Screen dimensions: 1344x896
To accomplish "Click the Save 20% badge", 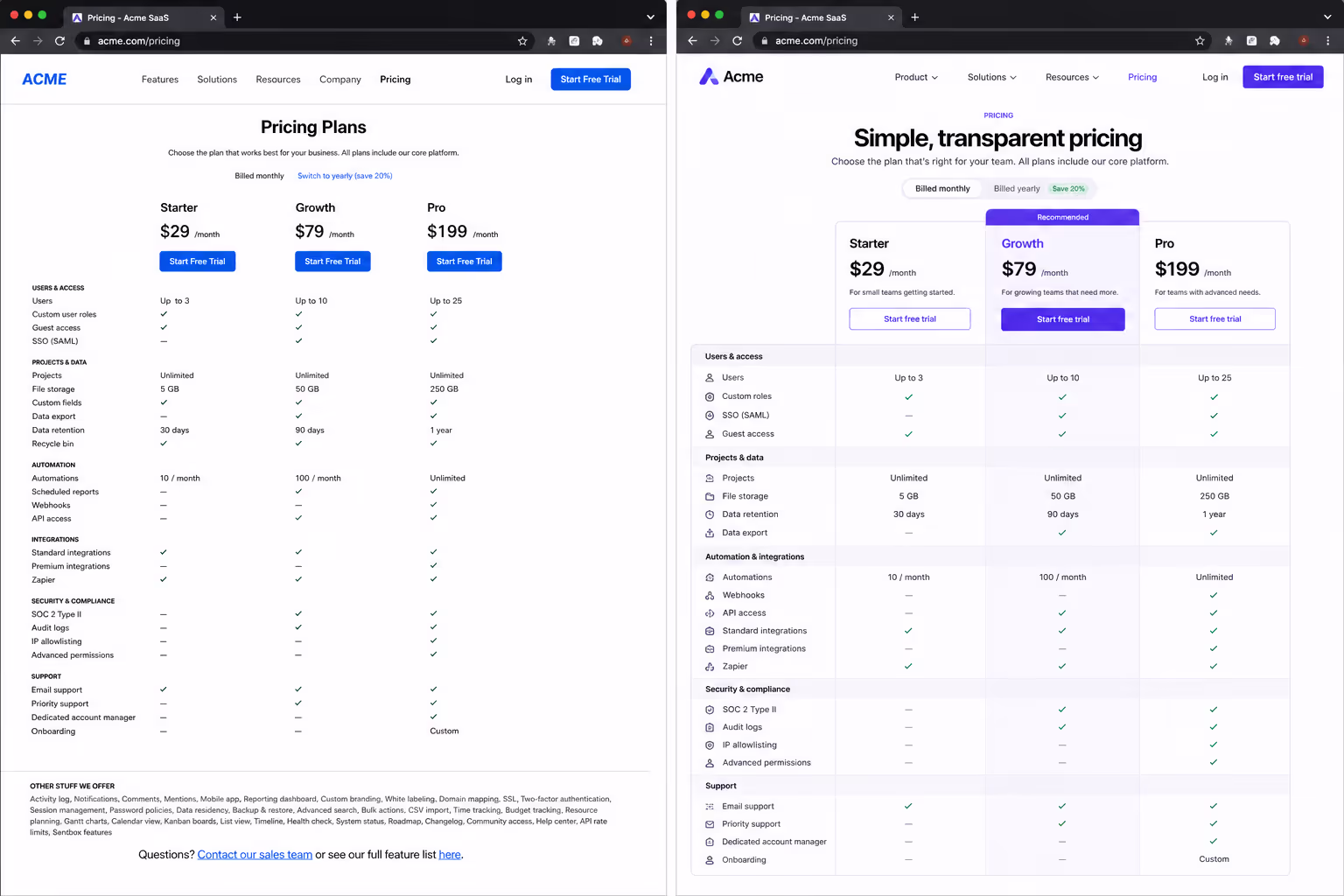I will click(x=1068, y=189).
